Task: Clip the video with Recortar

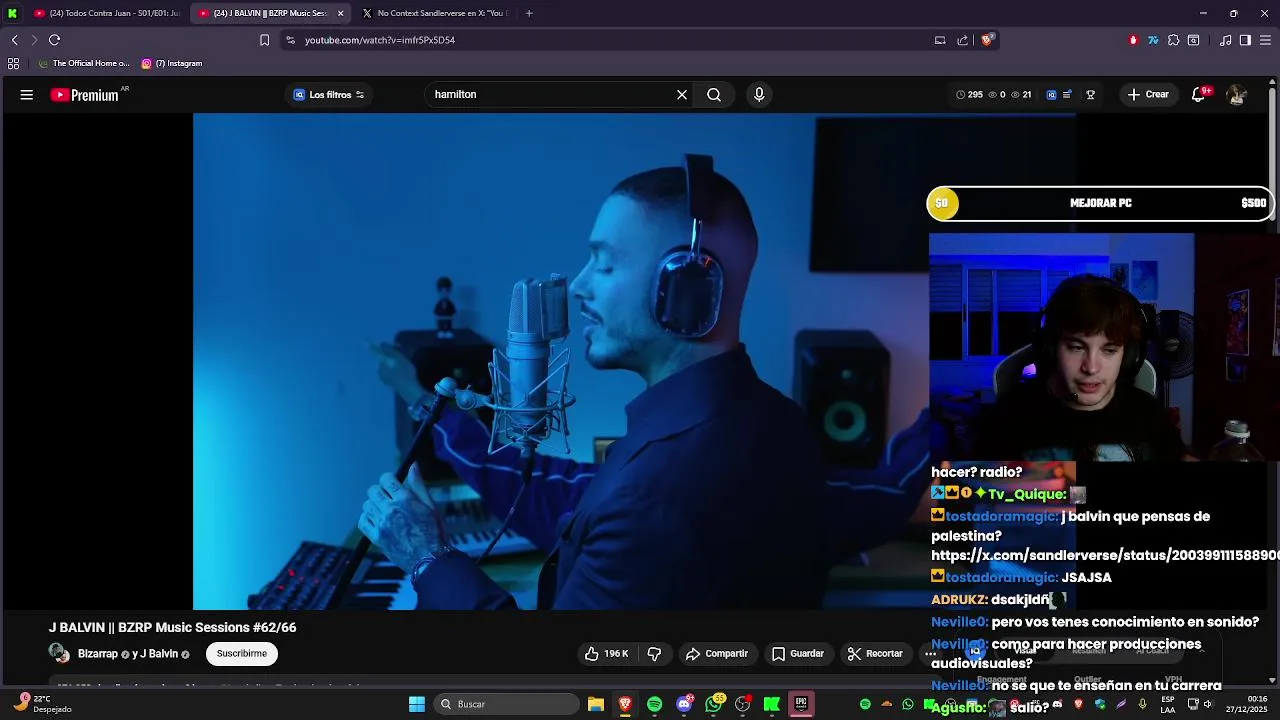Action: [875, 654]
